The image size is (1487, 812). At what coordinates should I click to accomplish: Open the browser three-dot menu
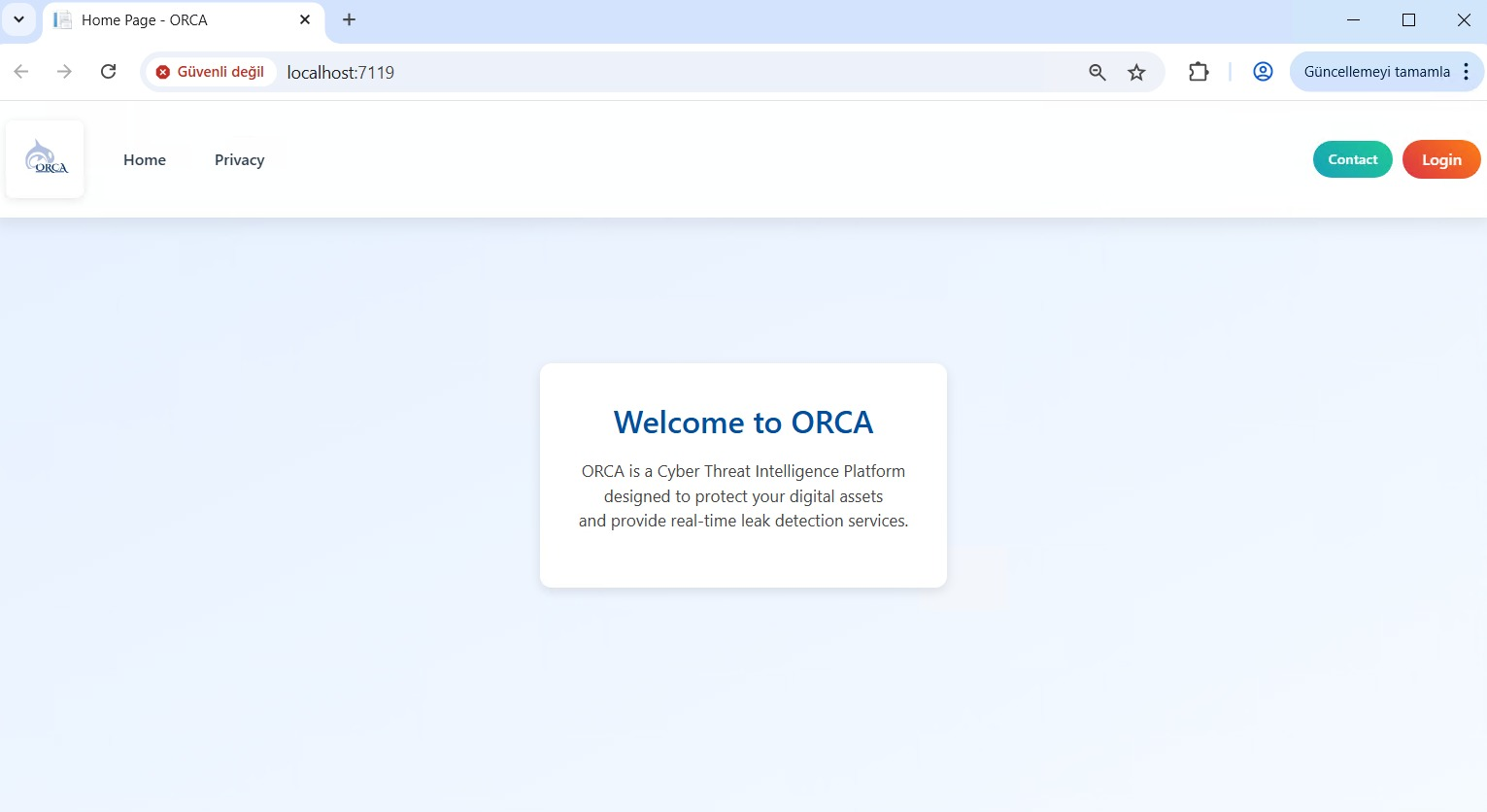pos(1467,71)
